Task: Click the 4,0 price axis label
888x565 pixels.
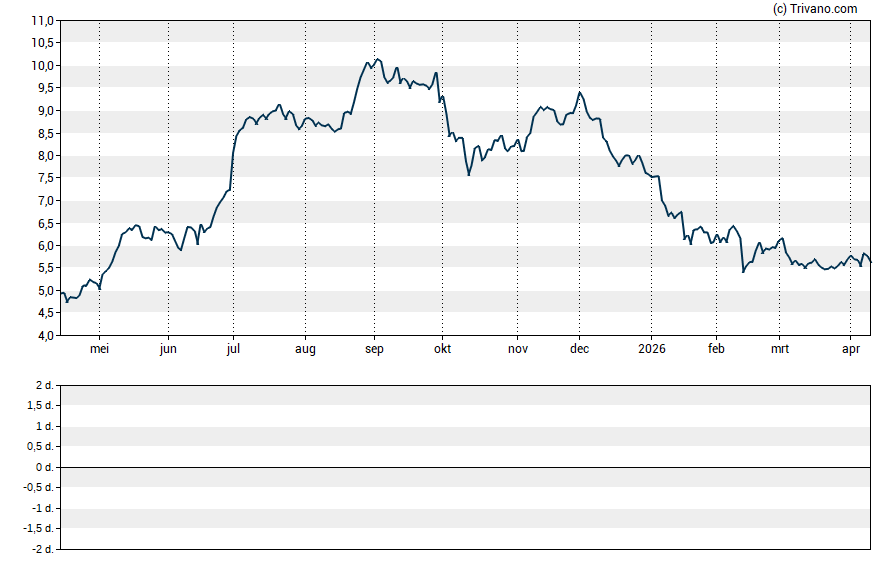Action: (x=44, y=336)
